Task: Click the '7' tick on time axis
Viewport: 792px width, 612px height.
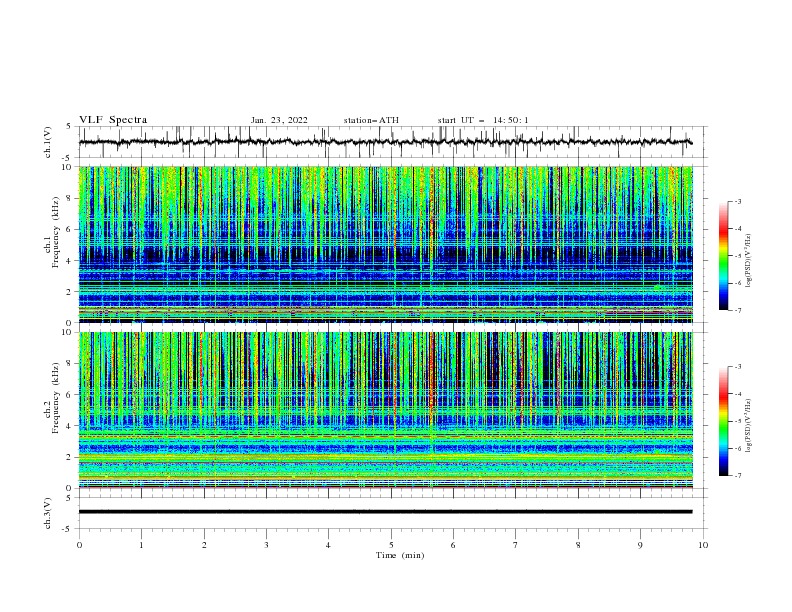Action: point(516,545)
